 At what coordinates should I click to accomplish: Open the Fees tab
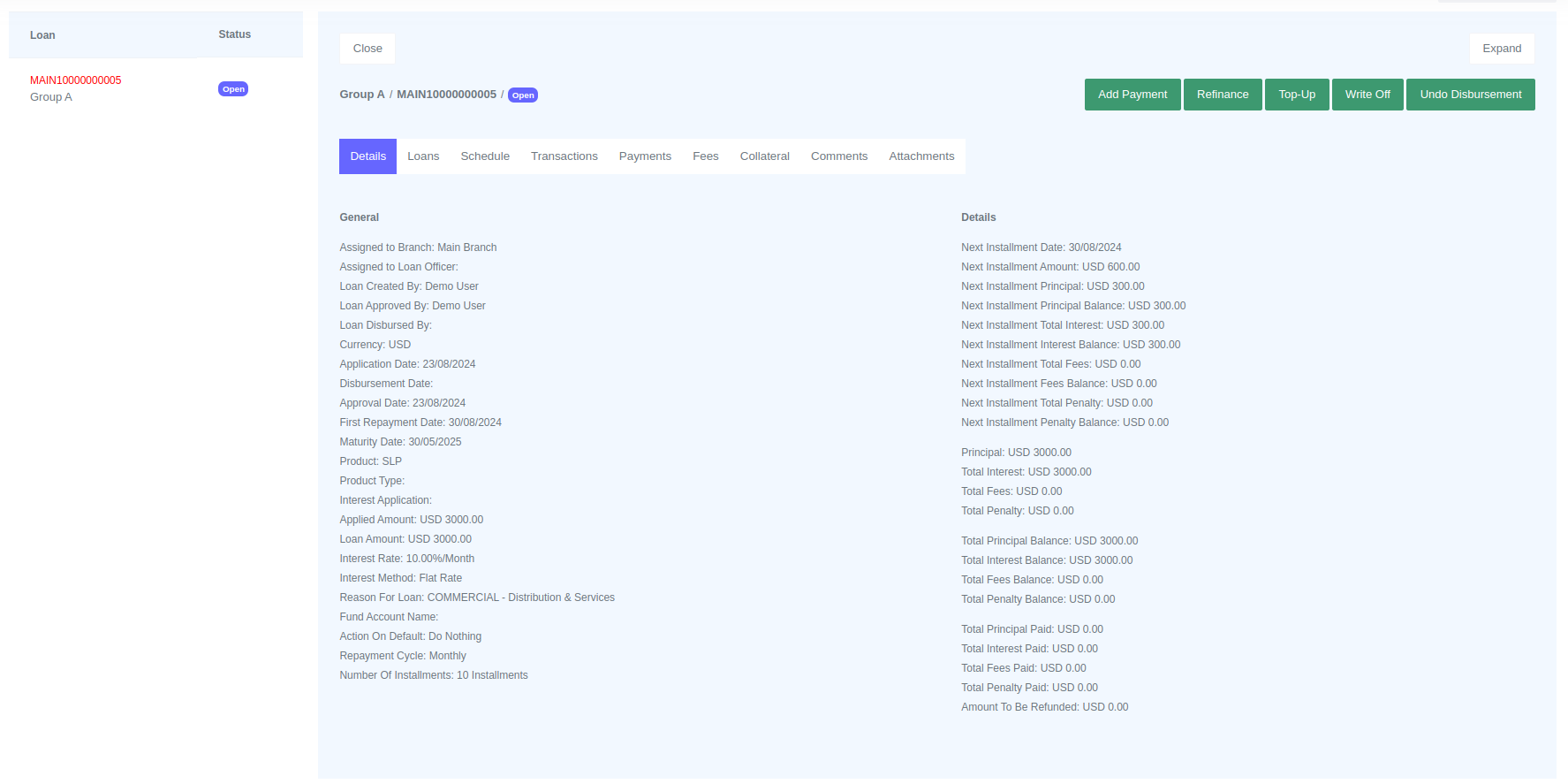pyautogui.click(x=705, y=156)
